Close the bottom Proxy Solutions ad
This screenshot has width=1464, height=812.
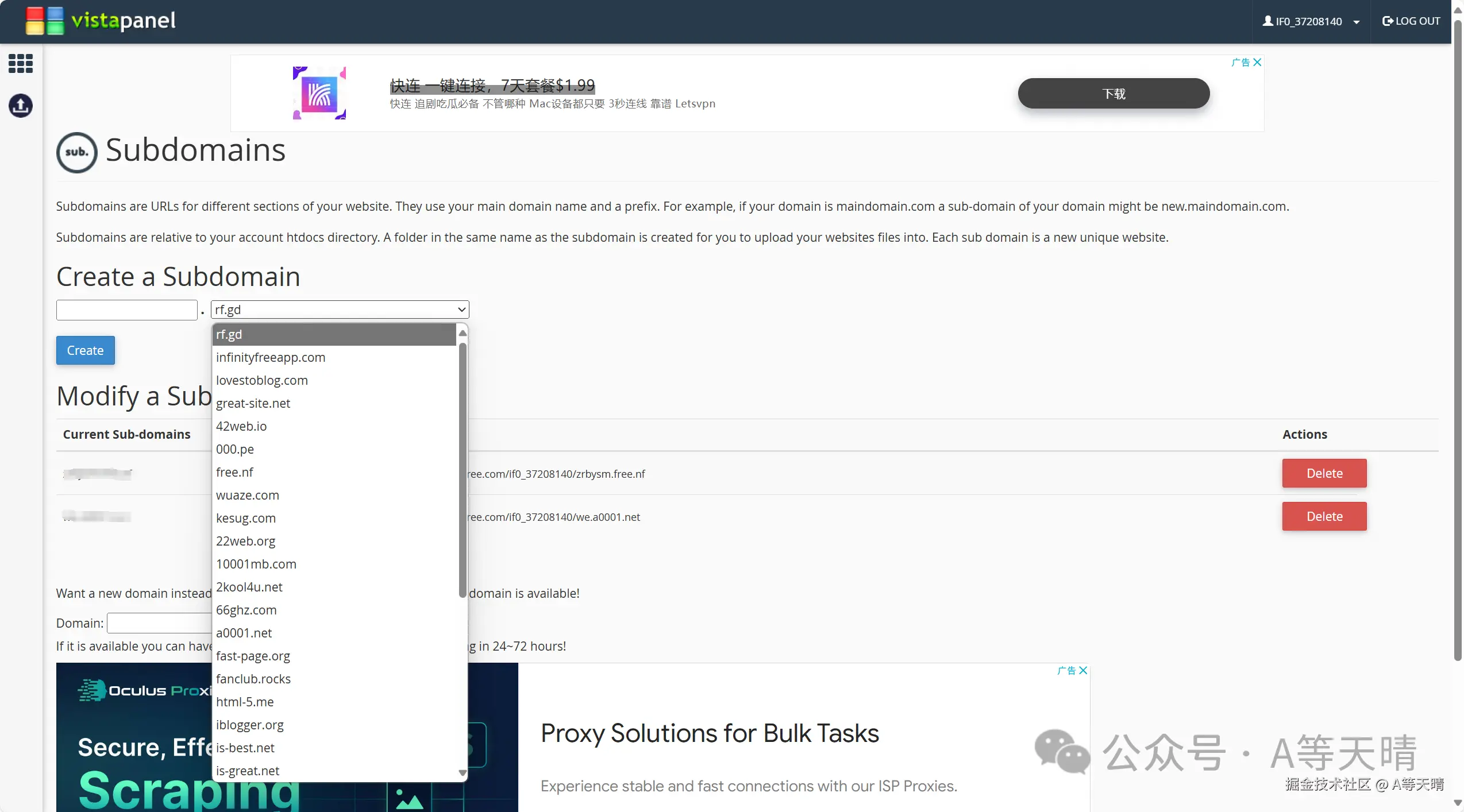1083,670
